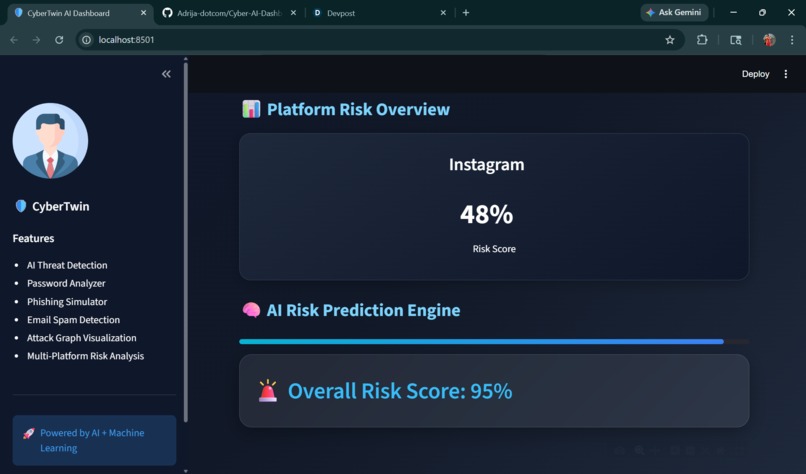Open the Streamlit three-dot main menu
This screenshot has width=806, height=474.
pyautogui.click(x=785, y=74)
